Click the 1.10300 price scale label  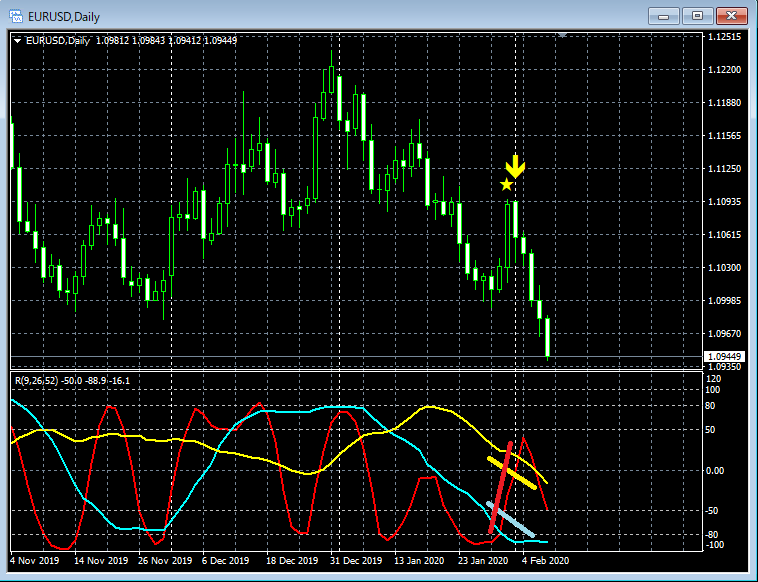(x=724, y=267)
